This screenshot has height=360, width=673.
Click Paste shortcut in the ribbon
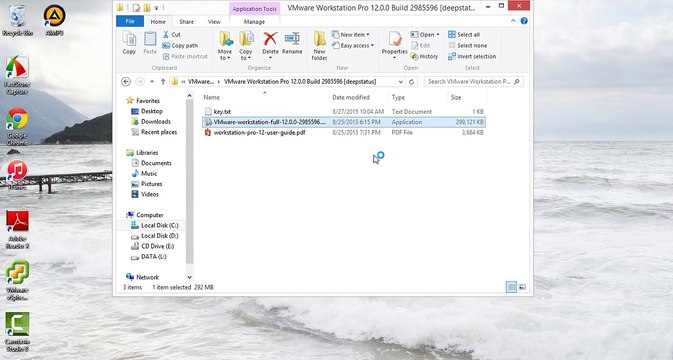[185, 56]
